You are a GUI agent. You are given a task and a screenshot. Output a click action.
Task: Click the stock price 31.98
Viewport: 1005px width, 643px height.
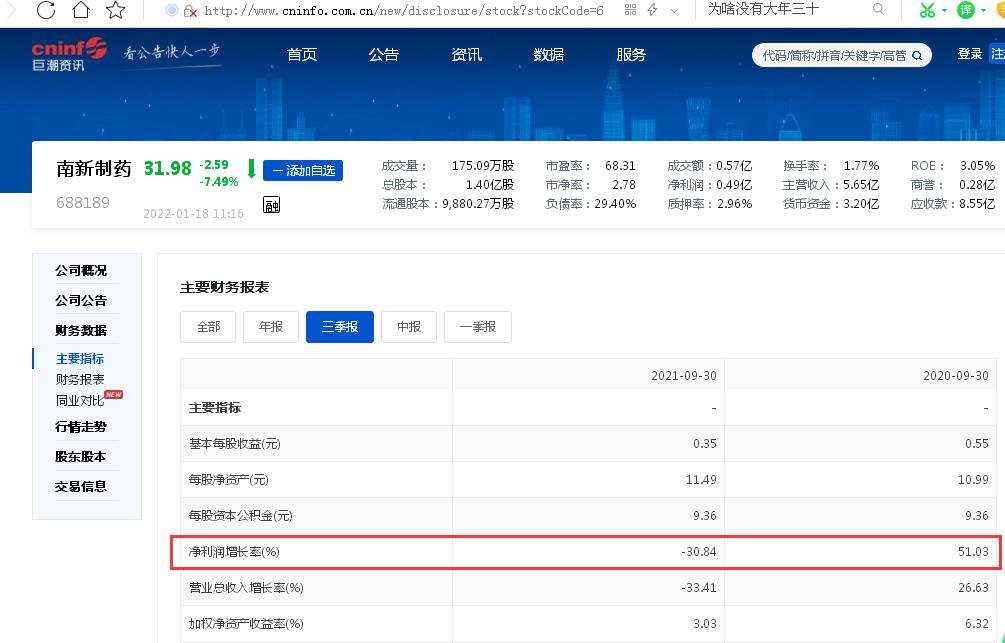[x=167, y=169]
